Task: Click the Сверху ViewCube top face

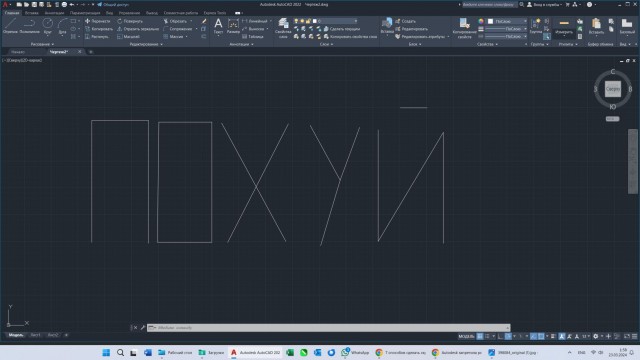Action: (x=613, y=89)
